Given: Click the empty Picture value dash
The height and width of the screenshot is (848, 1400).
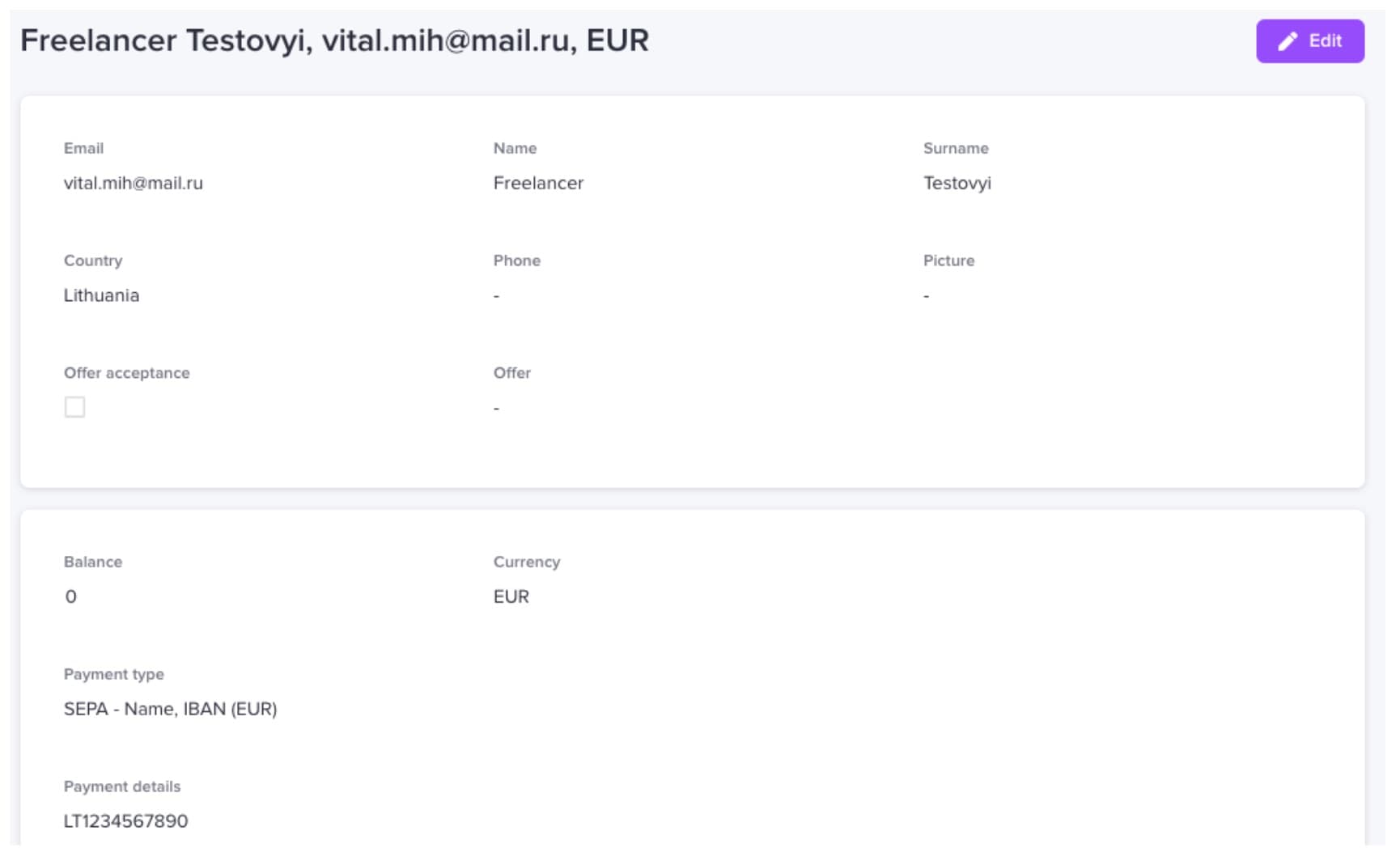Looking at the screenshot, I should tap(926, 296).
